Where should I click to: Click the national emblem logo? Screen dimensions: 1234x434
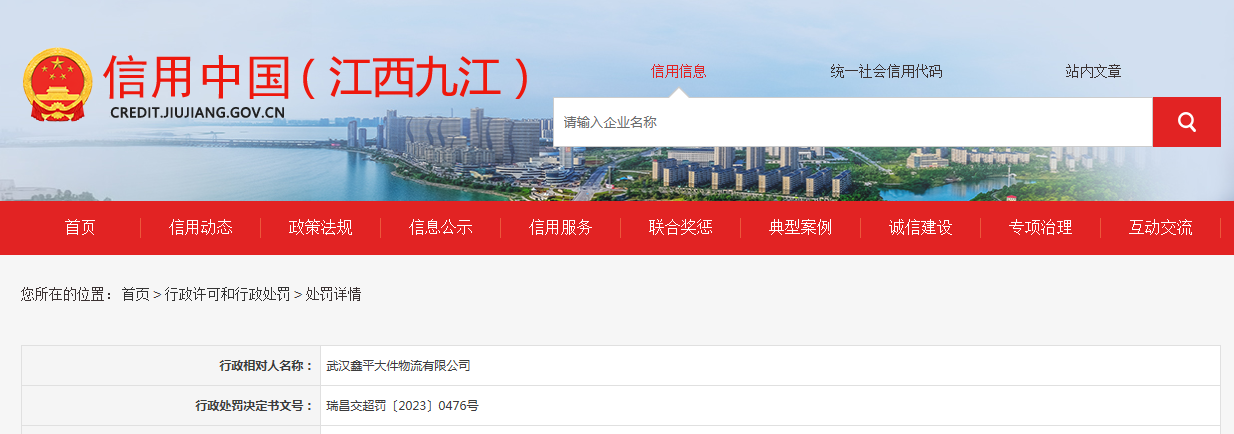tap(57, 85)
